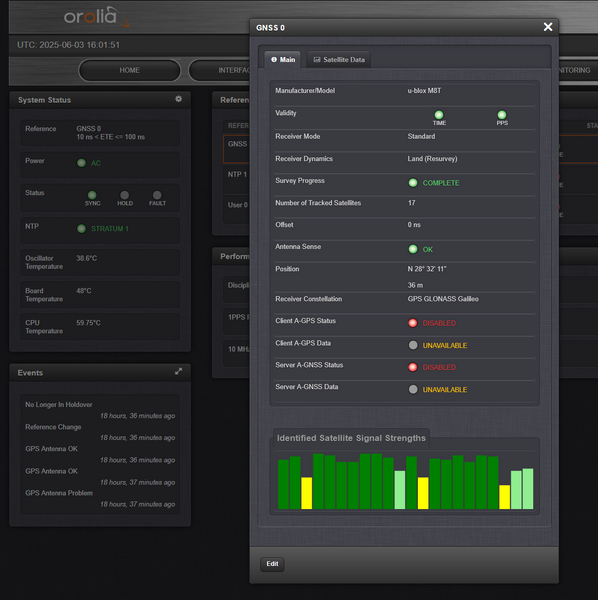The image size is (598, 600).
Task: Open the HOME navigation menu
Action: pos(130,70)
